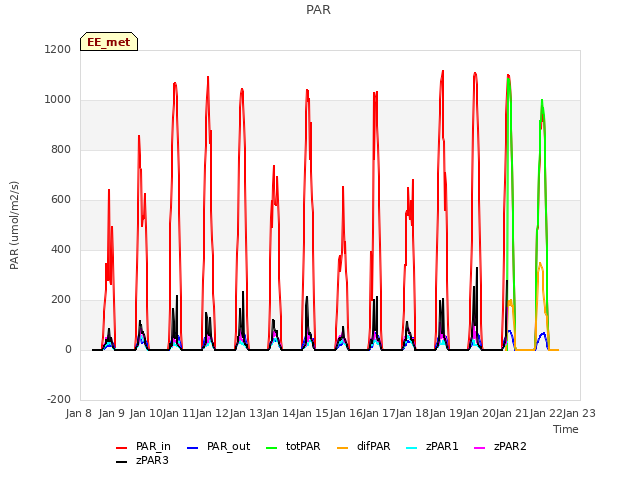Click the Time x-axis label
This screenshot has width=640, height=480.
click(x=566, y=429)
